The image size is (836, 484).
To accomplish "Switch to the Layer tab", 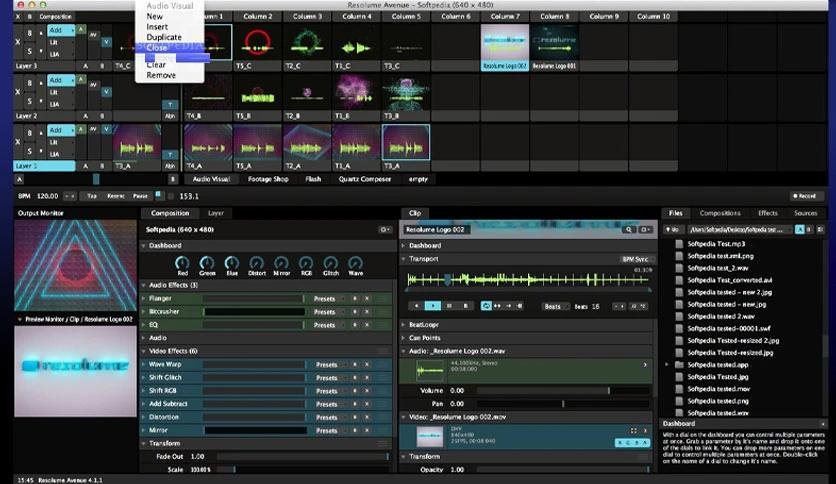I will click(215, 213).
